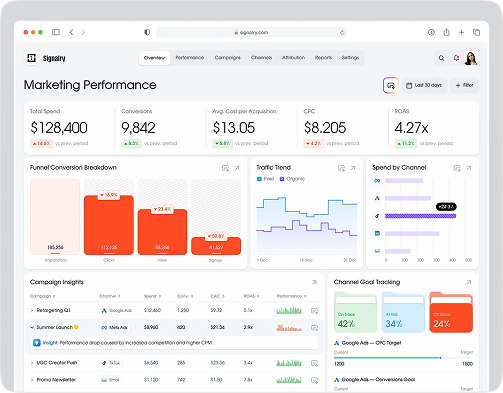Ask AI about Funnel Conversion Breakdown
The width and height of the screenshot is (503, 393).
pyautogui.click(x=225, y=168)
